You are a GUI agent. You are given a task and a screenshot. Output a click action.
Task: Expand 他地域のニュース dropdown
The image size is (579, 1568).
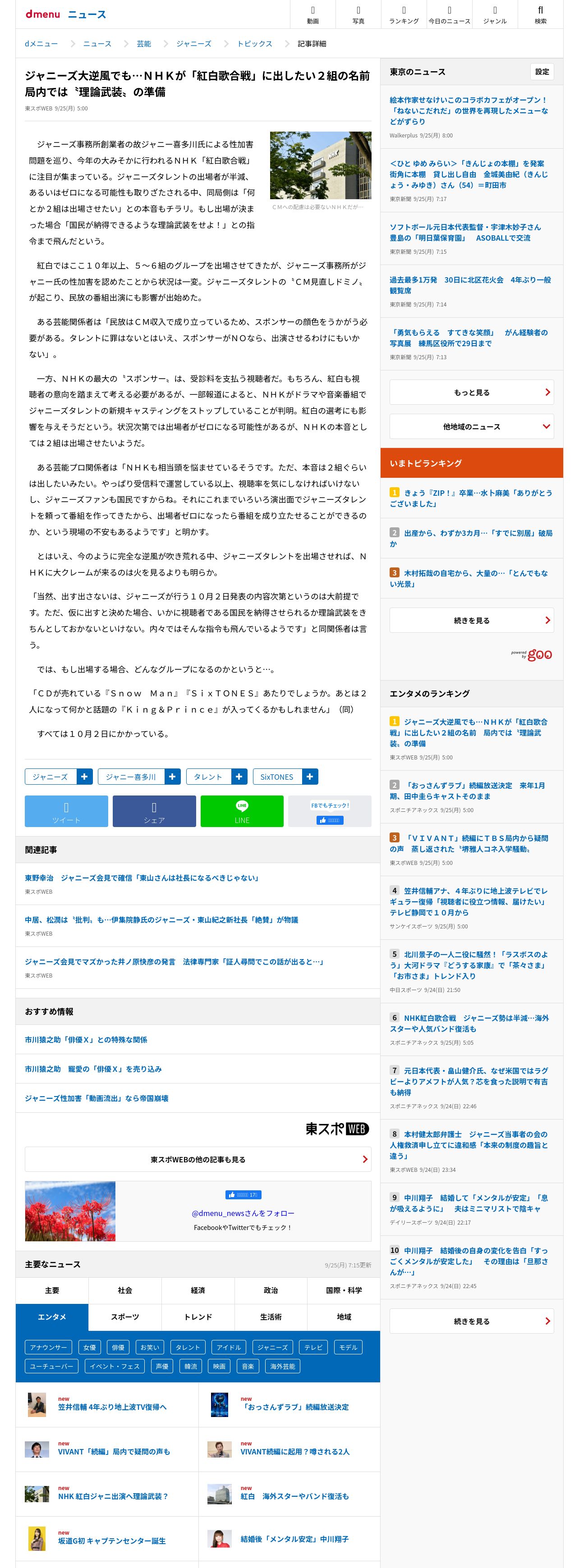[472, 427]
